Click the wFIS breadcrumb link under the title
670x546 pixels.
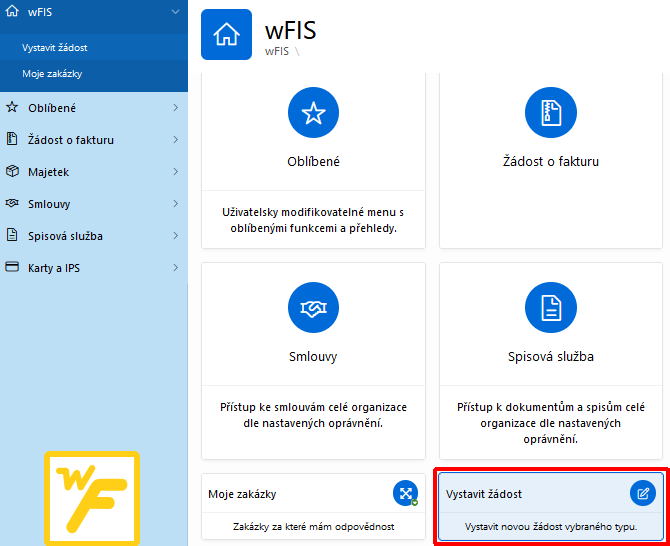click(x=277, y=51)
